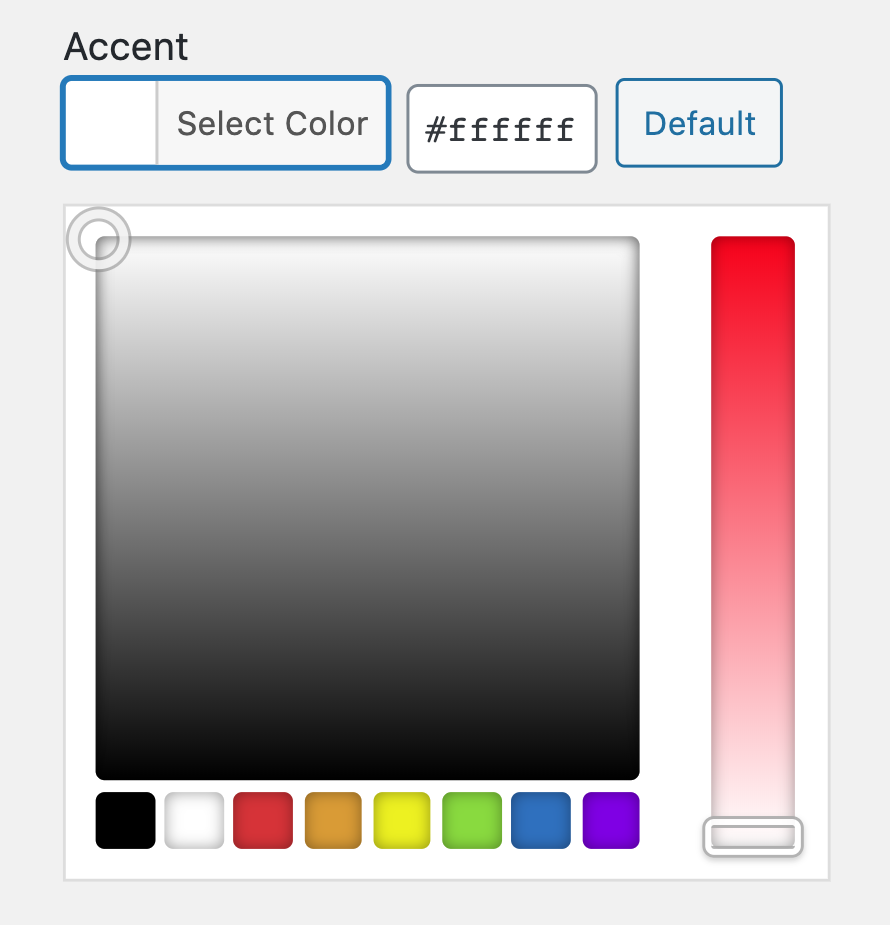Select the blue preset swatch

pyautogui.click(x=540, y=819)
